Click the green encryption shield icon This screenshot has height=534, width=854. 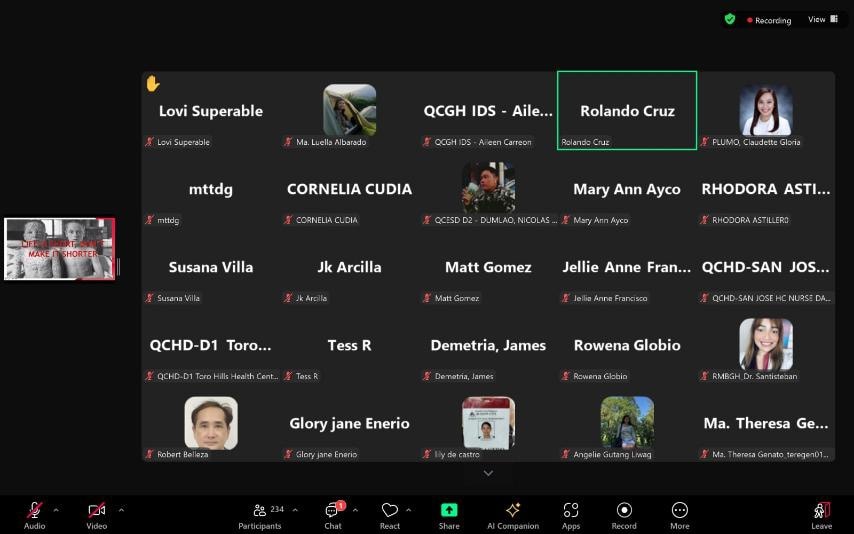tap(730, 19)
